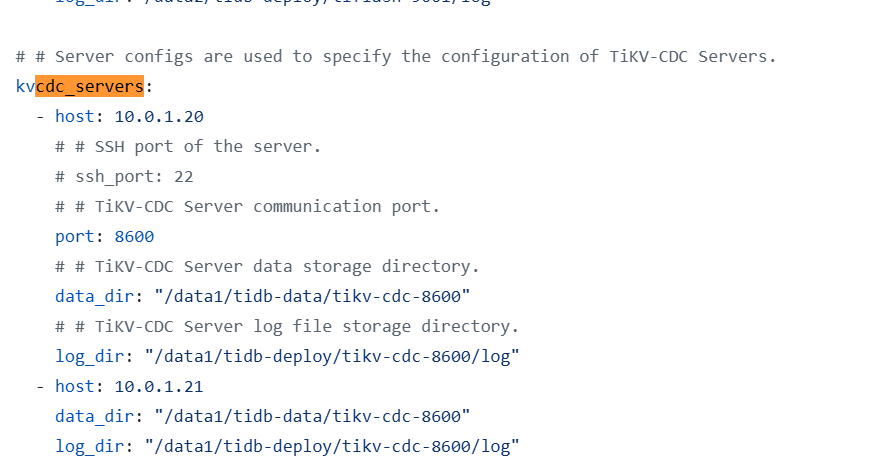Click the 'kv' prefix before the highlight
Image resolution: width=892 pixels, height=466 pixels.
pos(25,86)
